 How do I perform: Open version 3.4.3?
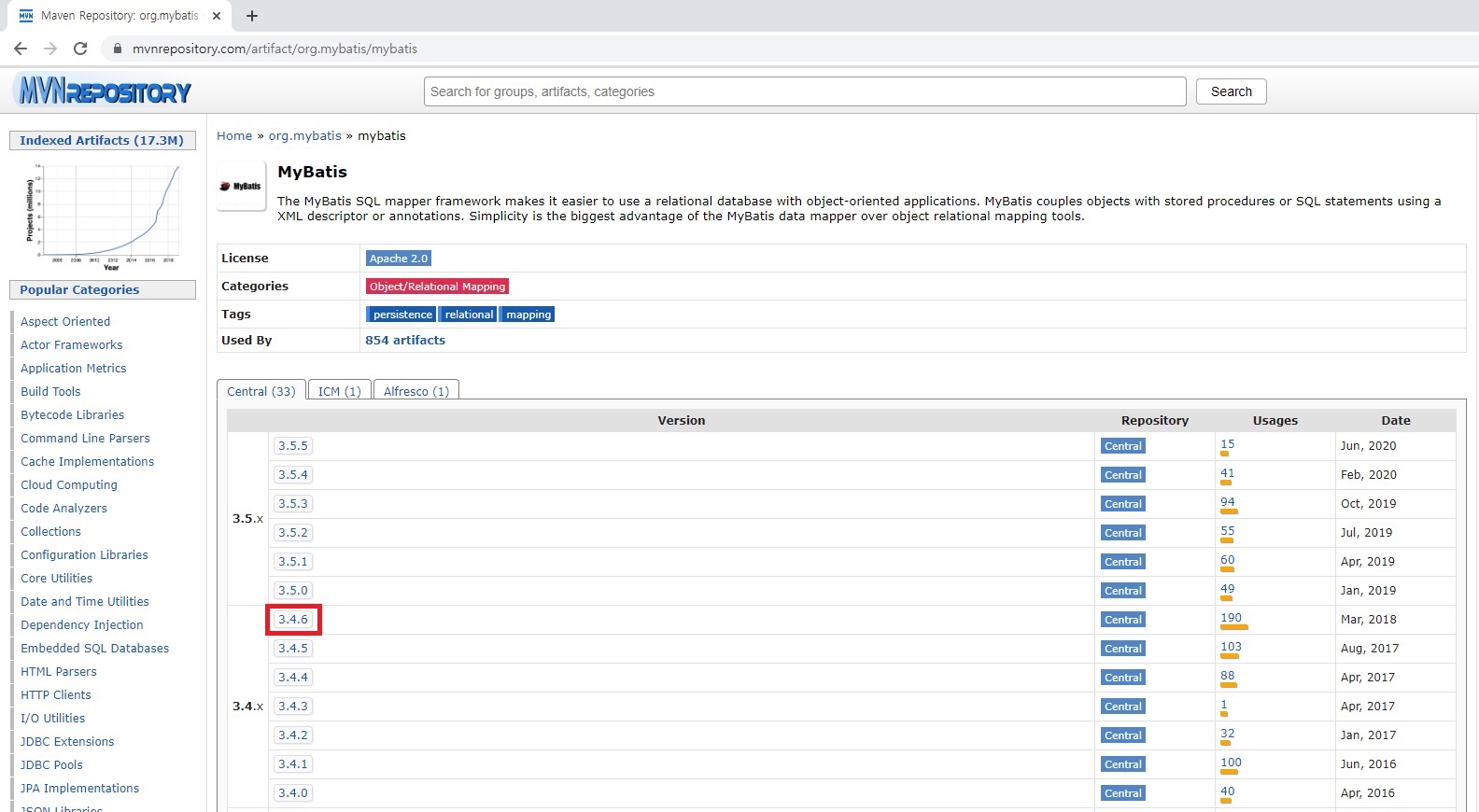click(x=293, y=707)
